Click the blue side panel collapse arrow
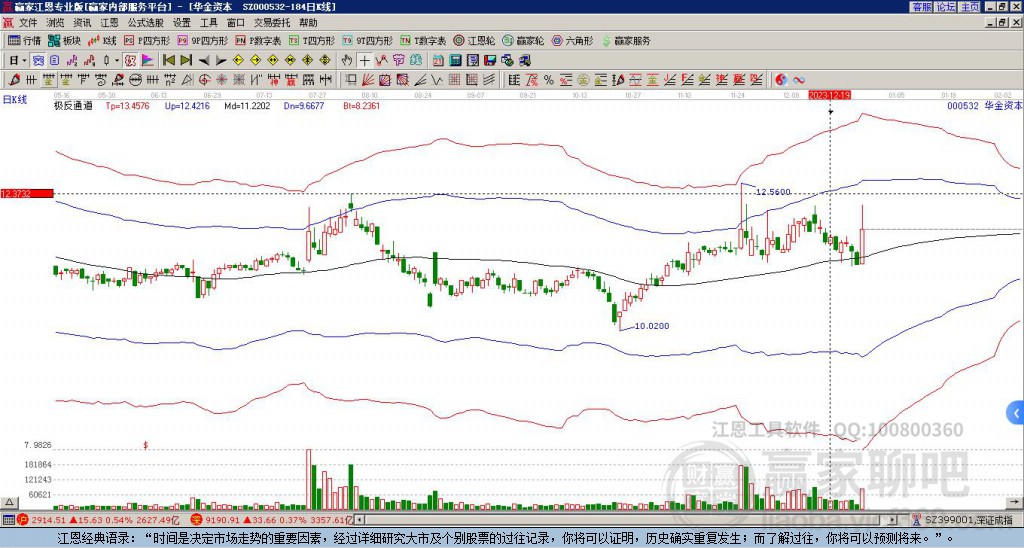Image resolution: width=1024 pixels, height=548 pixels. click(x=1016, y=413)
